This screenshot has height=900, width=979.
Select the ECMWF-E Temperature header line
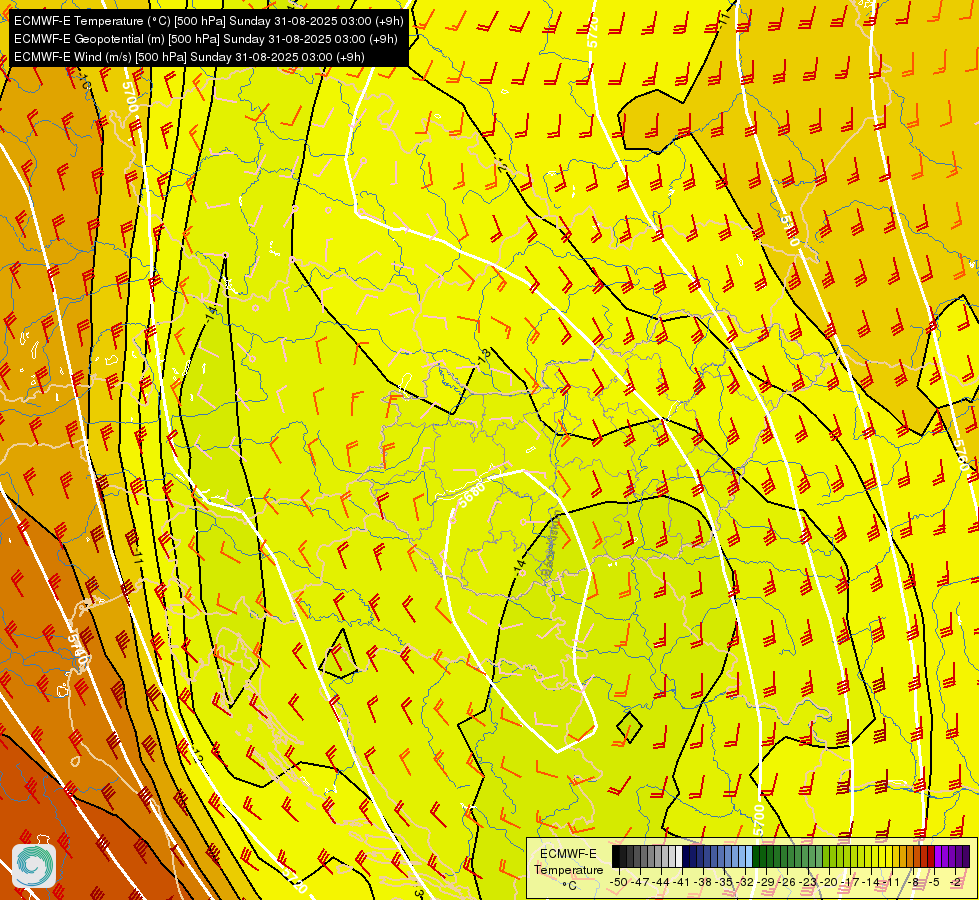click(x=209, y=21)
